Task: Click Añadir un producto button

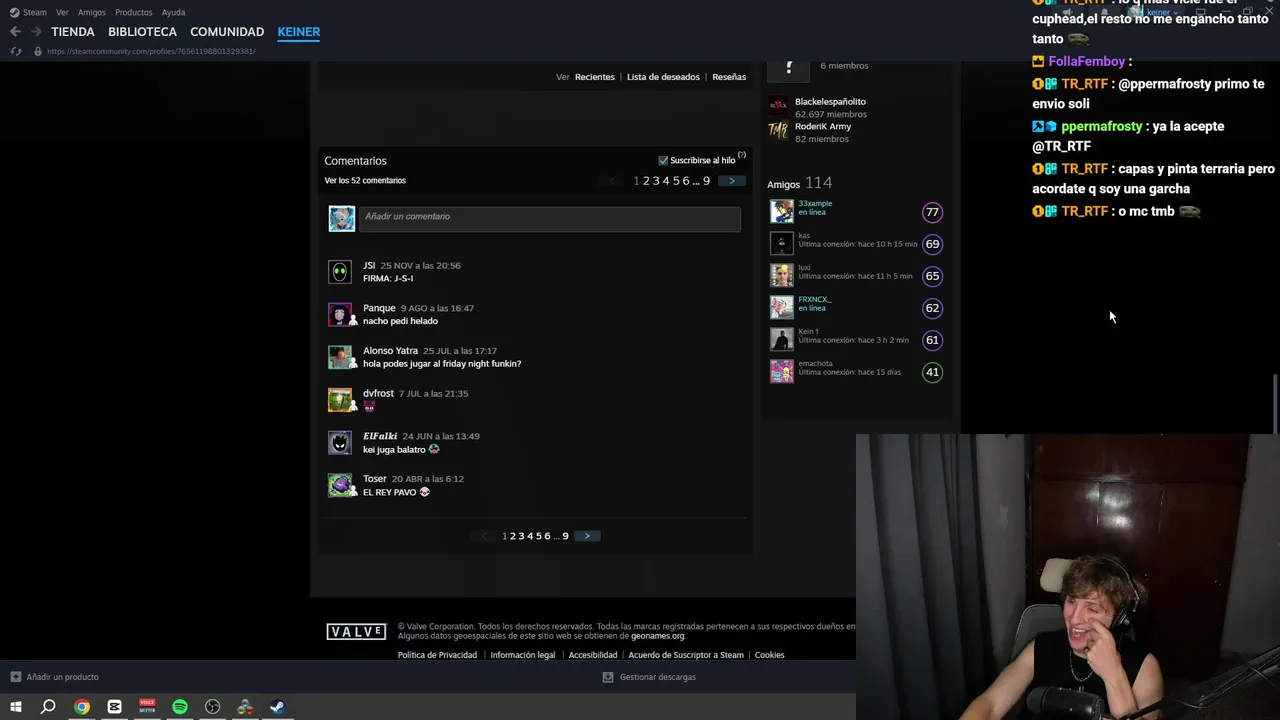Action: pyautogui.click(x=54, y=677)
